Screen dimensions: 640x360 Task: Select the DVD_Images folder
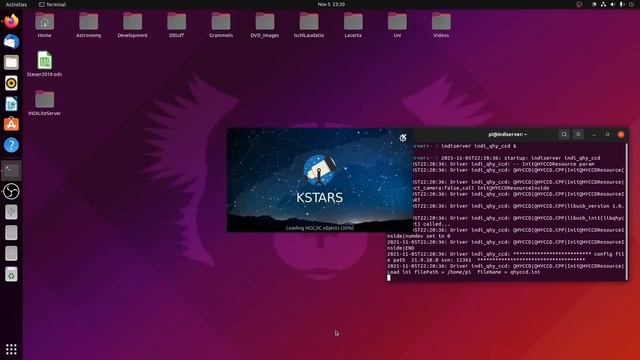tap(265, 24)
